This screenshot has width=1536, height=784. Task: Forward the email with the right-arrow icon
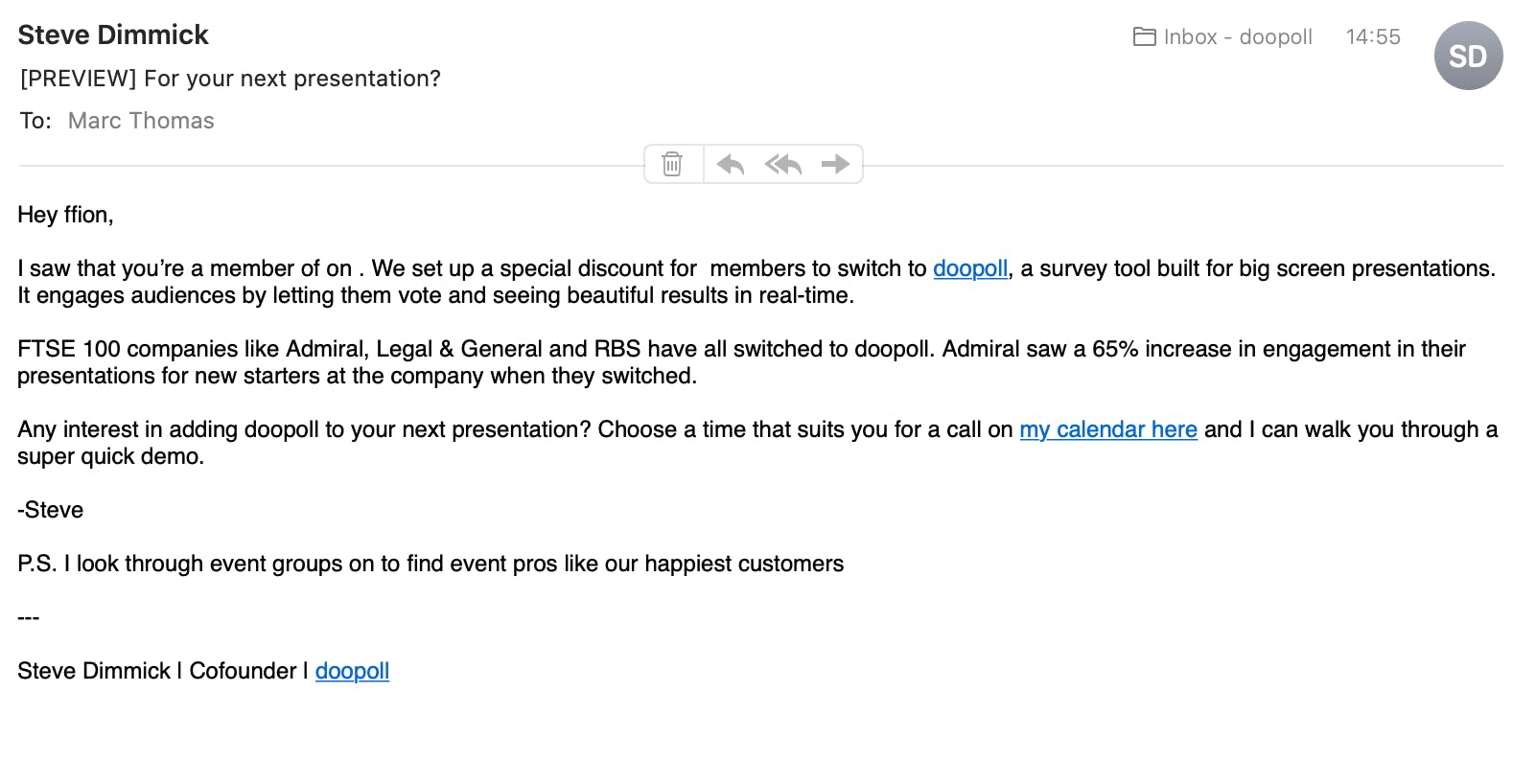click(835, 164)
